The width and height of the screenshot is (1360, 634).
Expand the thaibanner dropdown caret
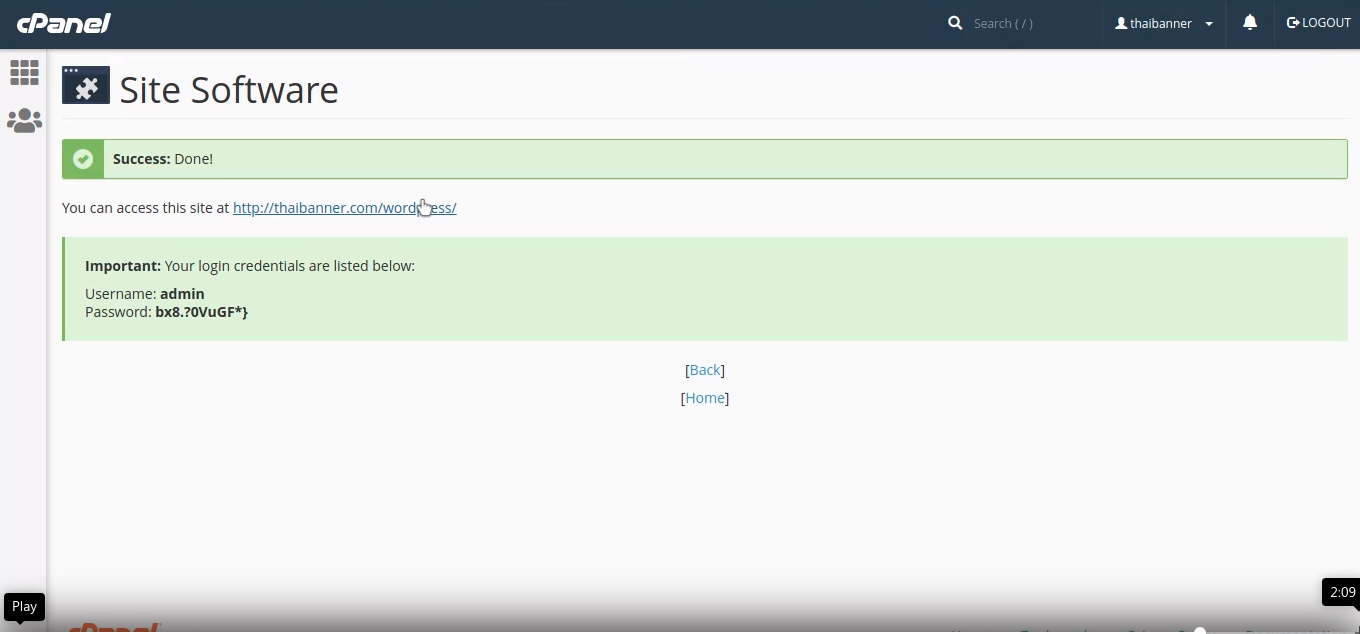pos(1209,24)
